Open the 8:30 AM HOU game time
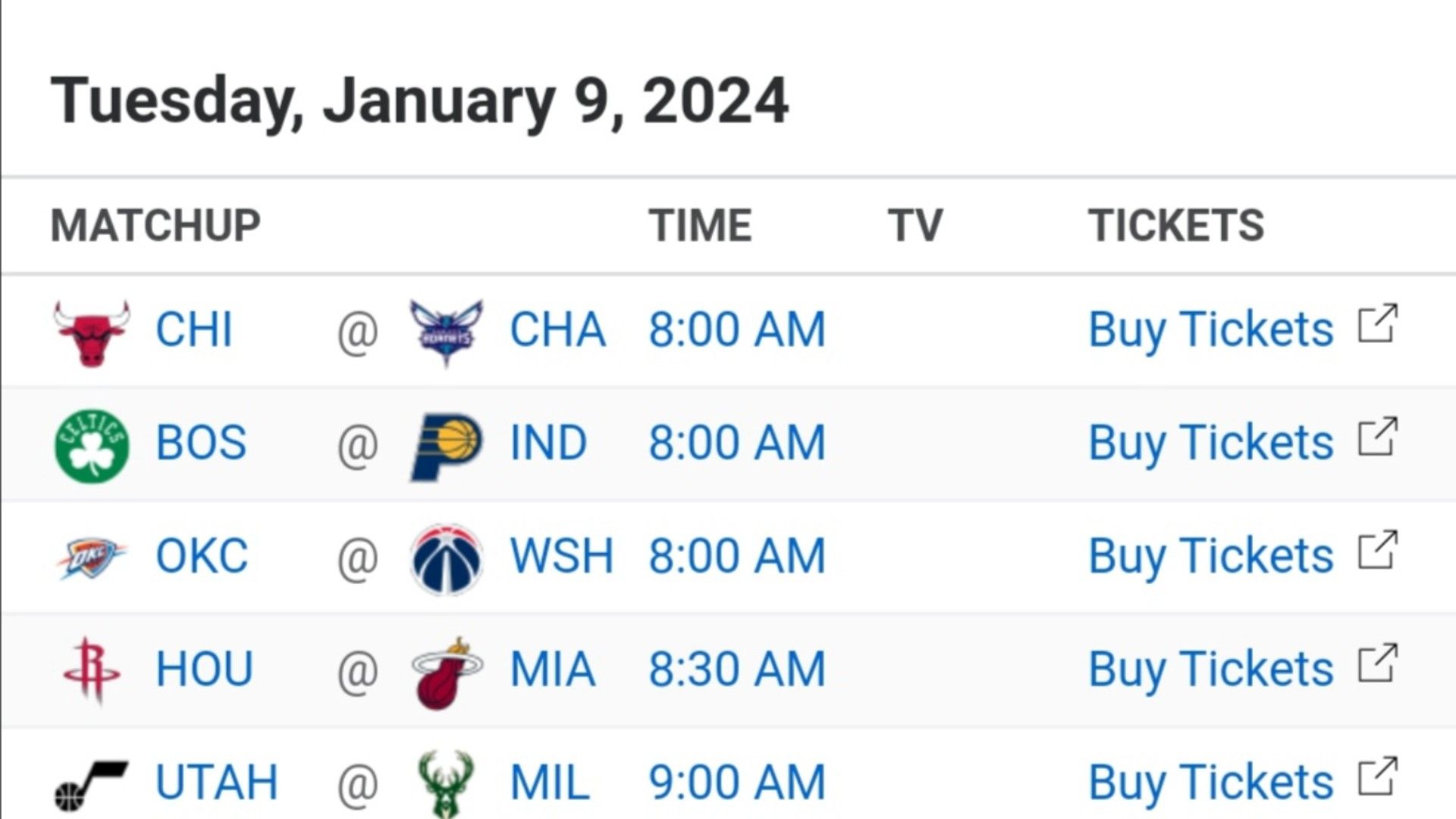The width and height of the screenshot is (1456, 819). coord(736,670)
